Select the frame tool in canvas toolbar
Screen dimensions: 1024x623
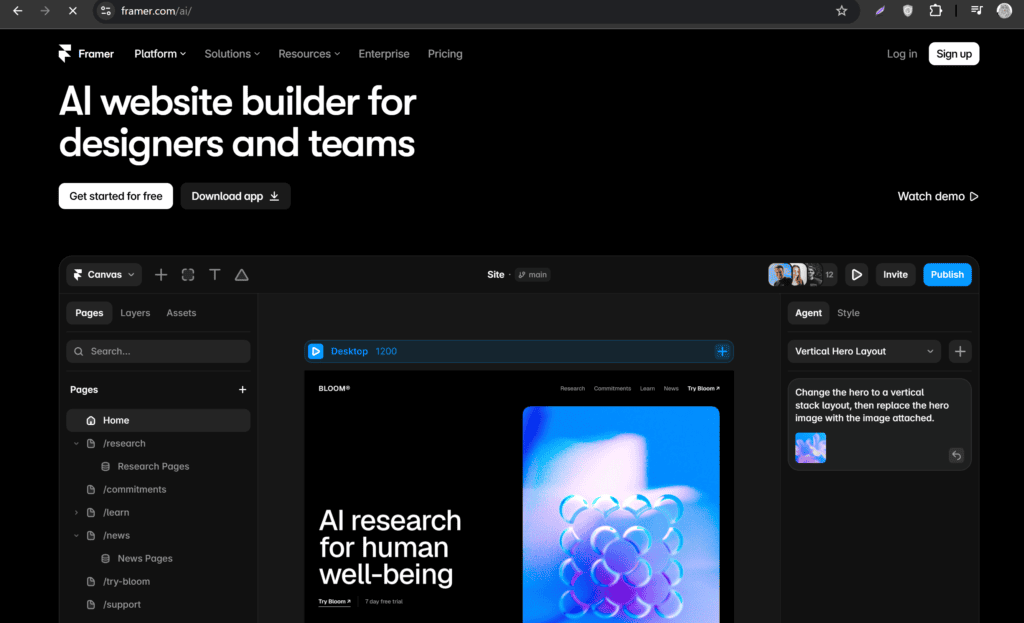(188, 275)
